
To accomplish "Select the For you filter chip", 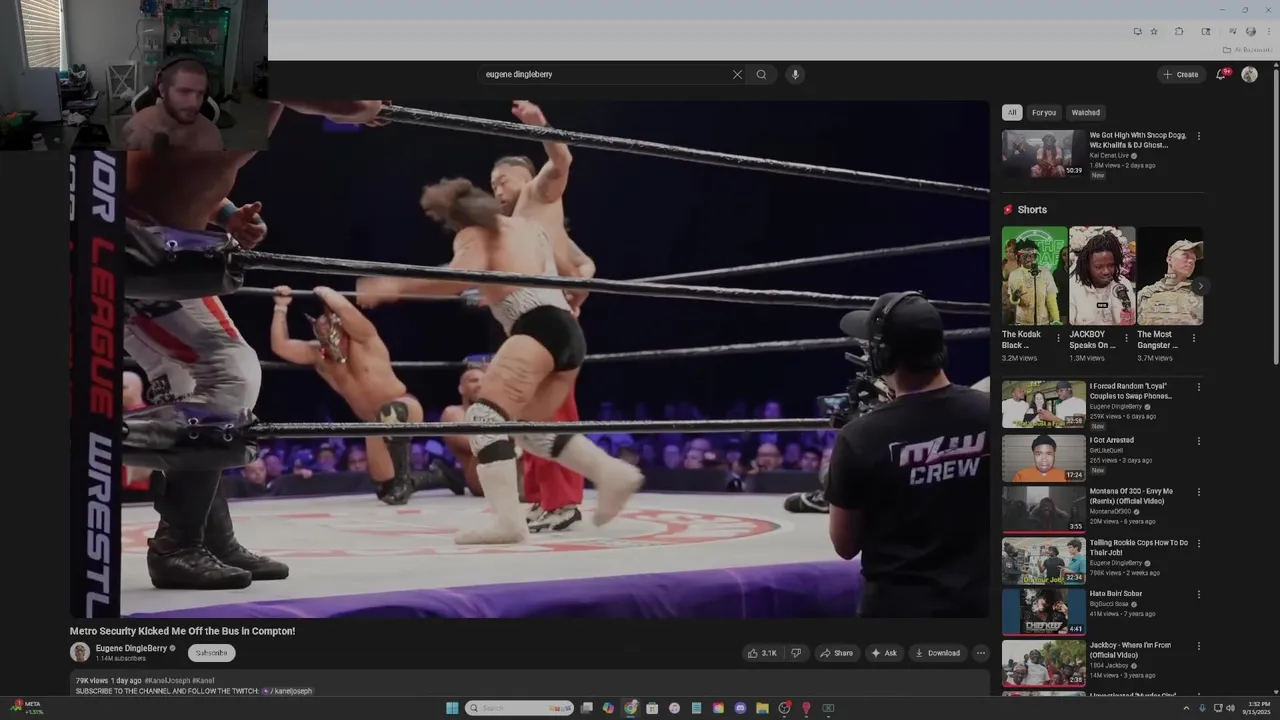I will 1044,113.
